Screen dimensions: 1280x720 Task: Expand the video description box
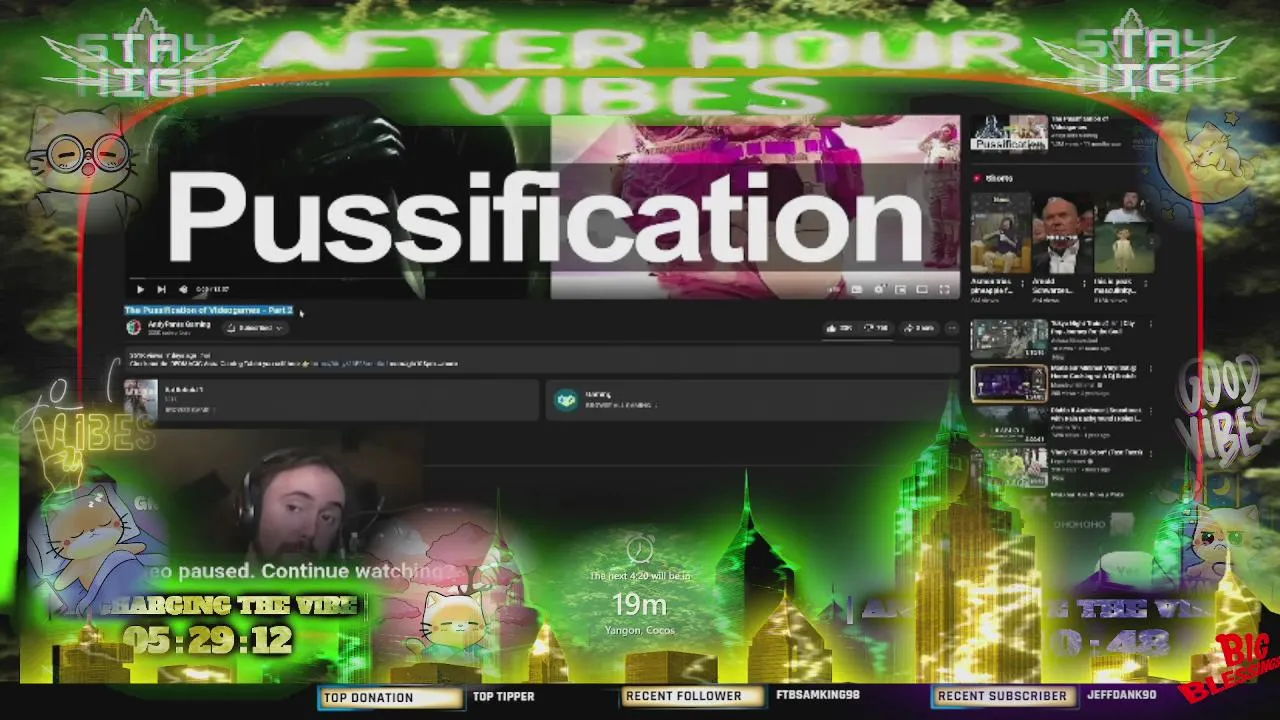540,359
